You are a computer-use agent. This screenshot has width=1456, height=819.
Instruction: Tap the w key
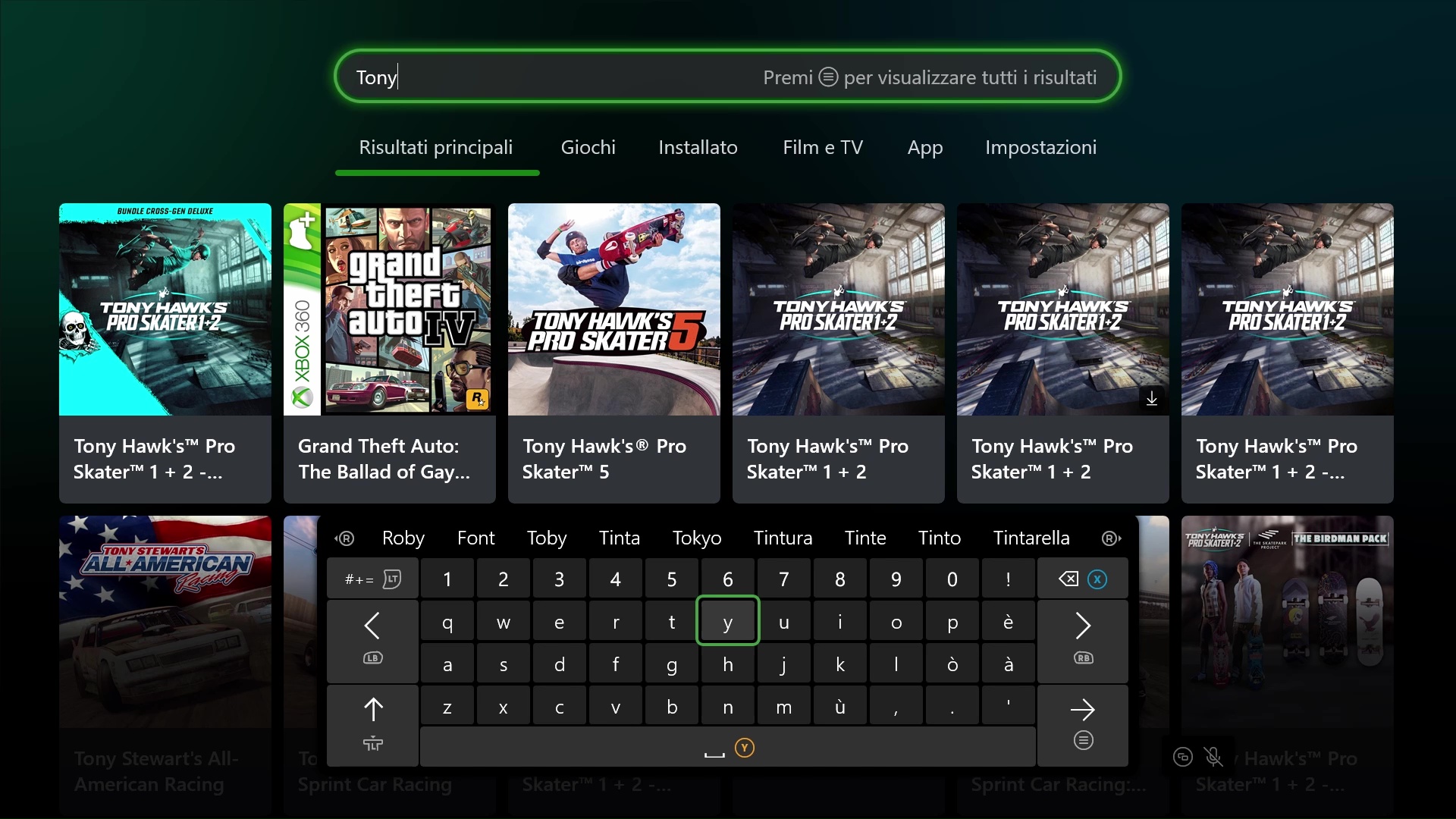point(504,622)
